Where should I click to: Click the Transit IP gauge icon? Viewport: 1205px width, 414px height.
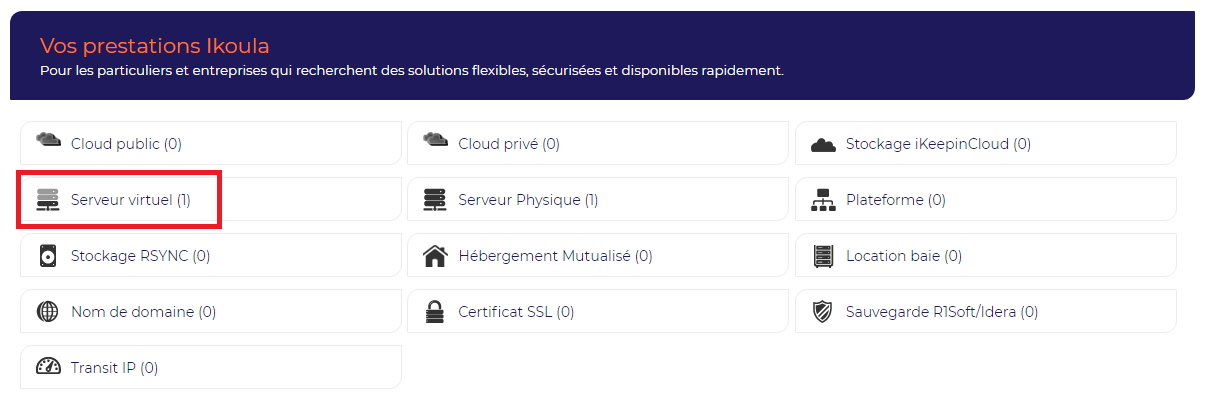48,367
